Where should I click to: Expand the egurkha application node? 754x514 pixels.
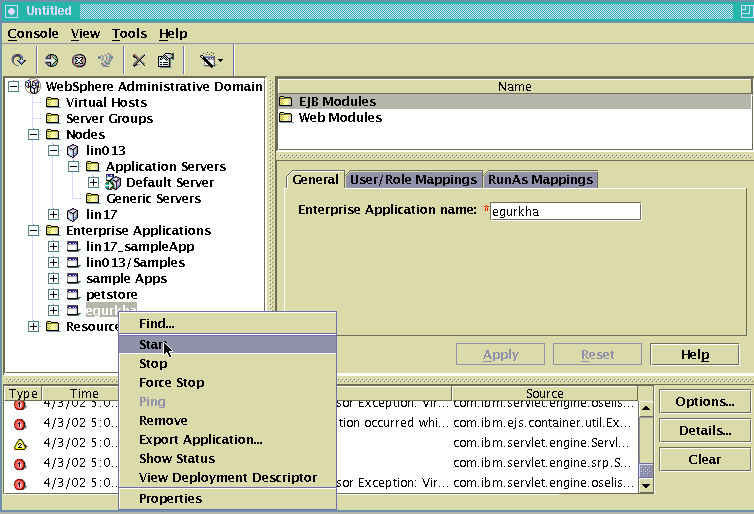coord(53,311)
